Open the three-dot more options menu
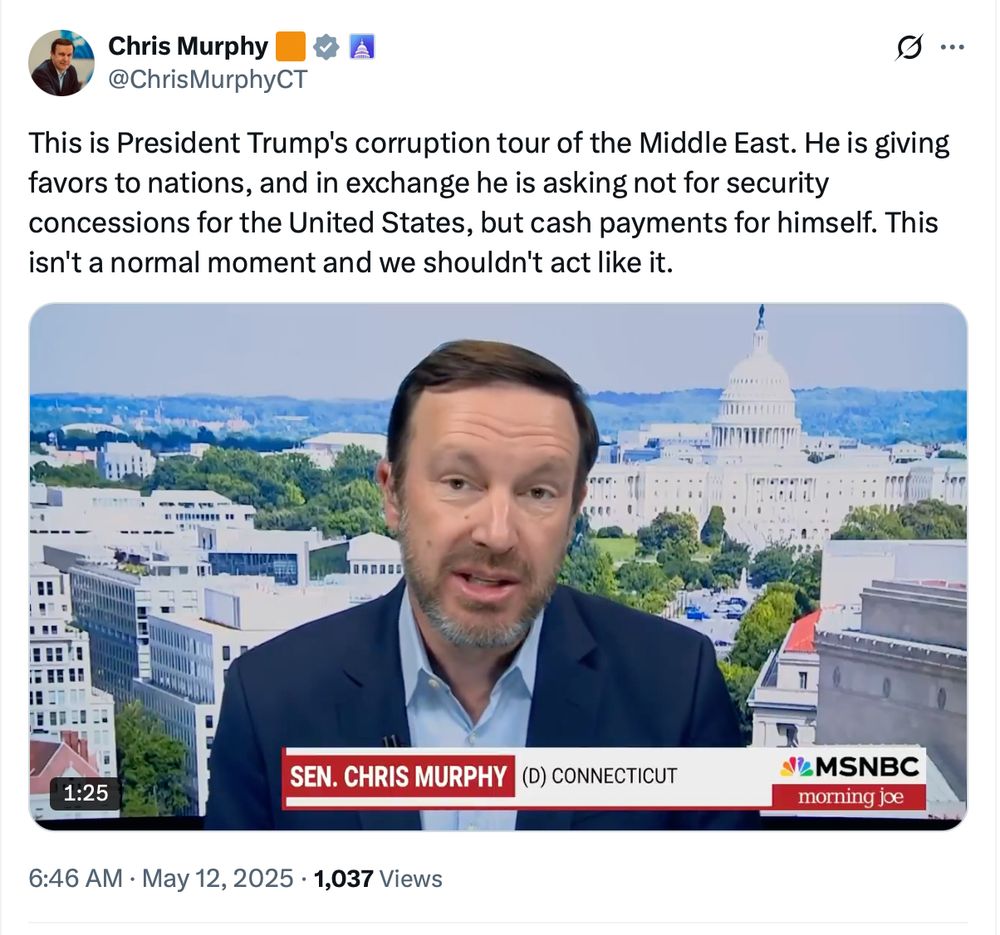The width and height of the screenshot is (1000, 935). click(x=953, y=47)
